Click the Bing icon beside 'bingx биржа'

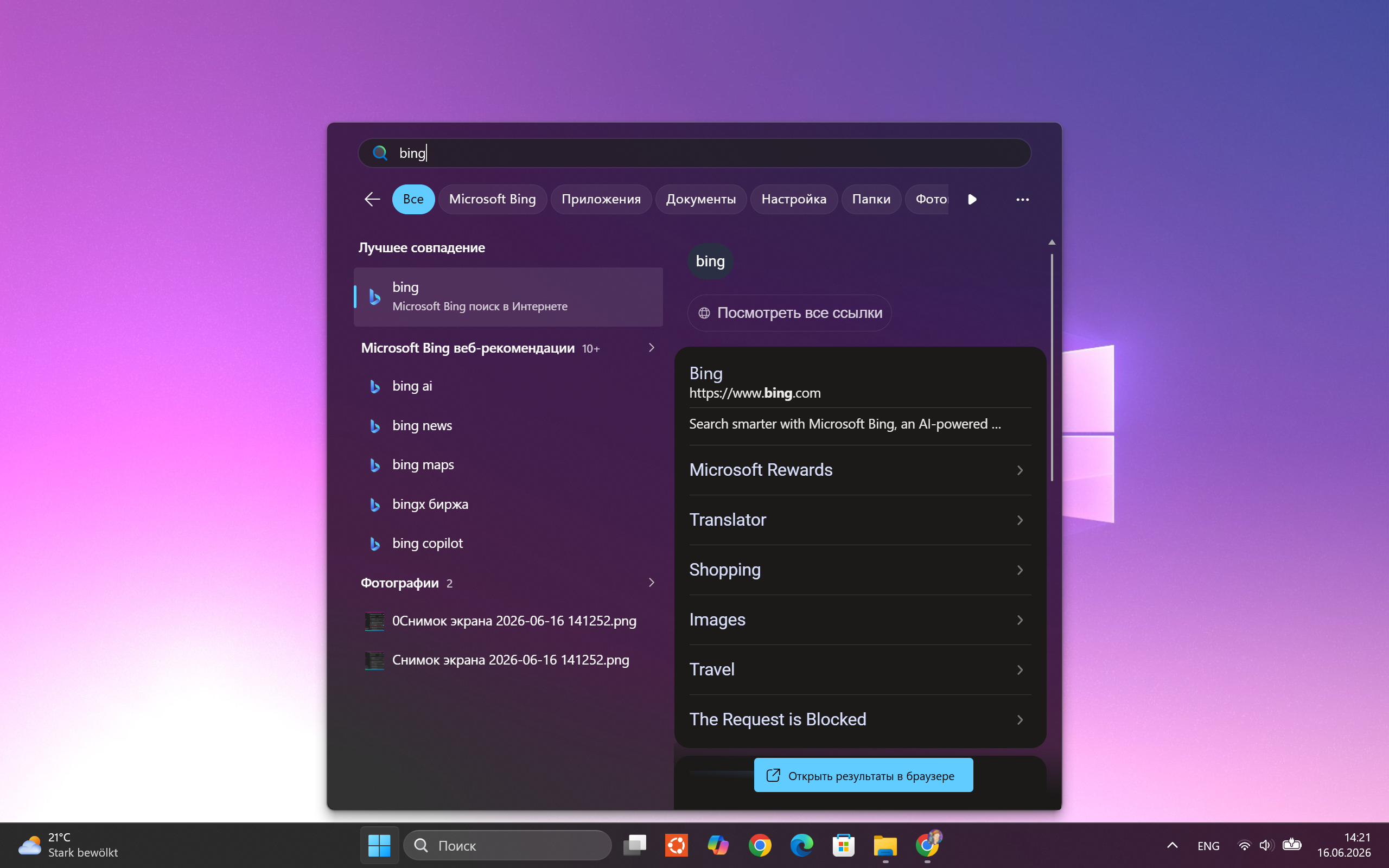coord(375,505)
